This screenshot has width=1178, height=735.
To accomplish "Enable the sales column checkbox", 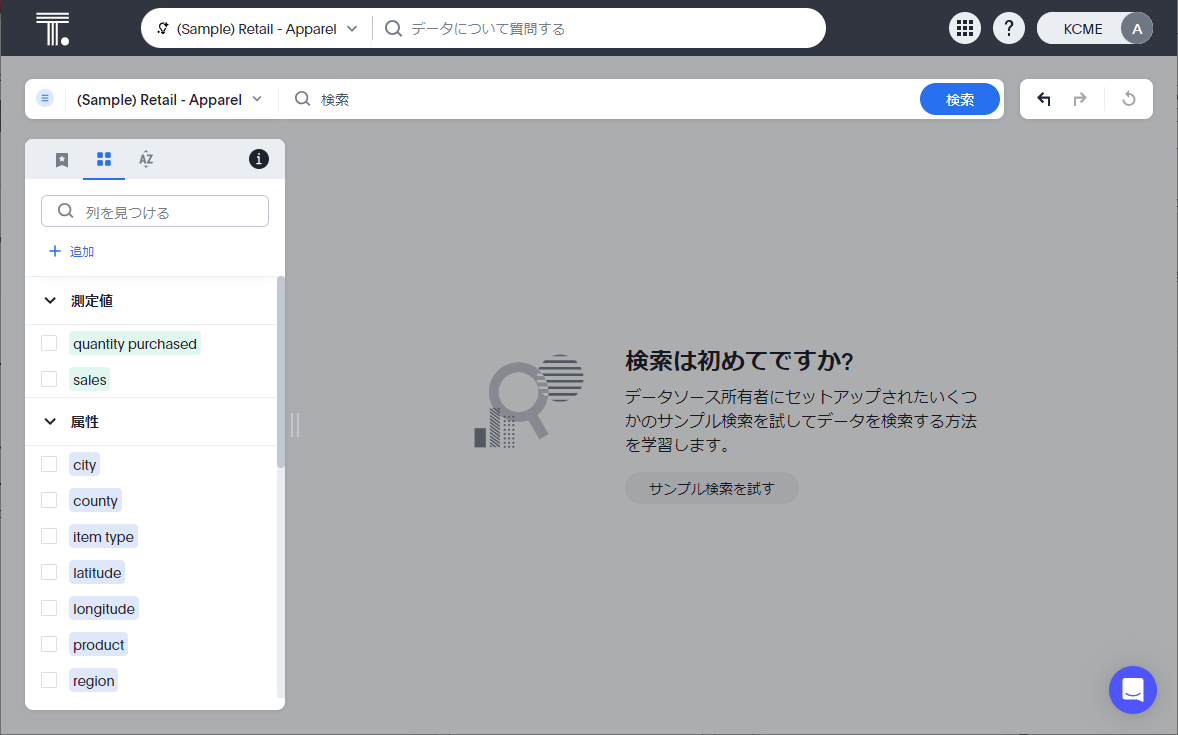I will tap(49, 379).
